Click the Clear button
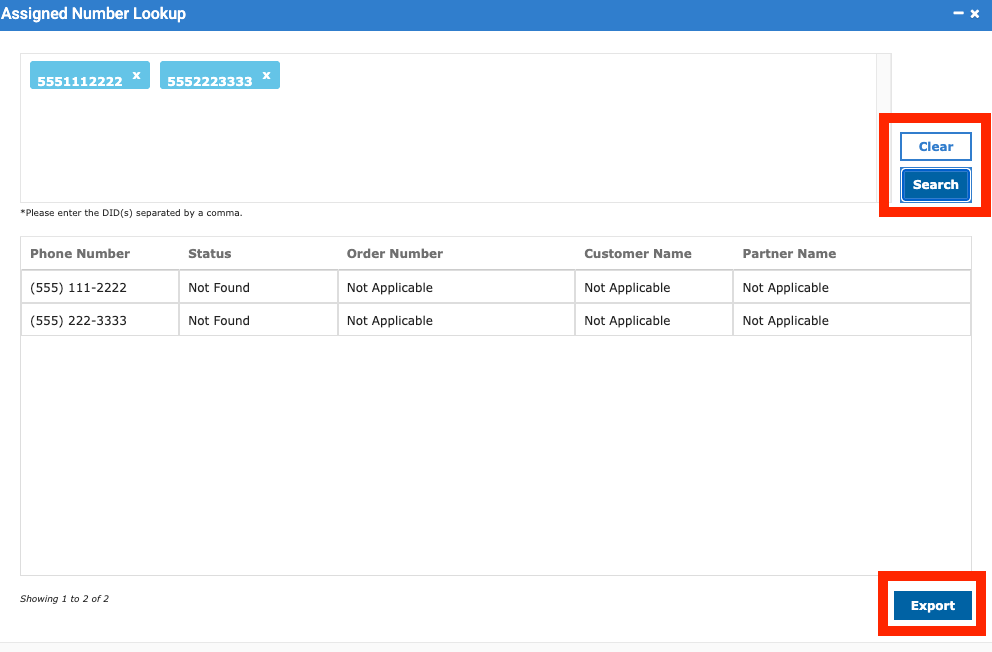 (936, 147)
